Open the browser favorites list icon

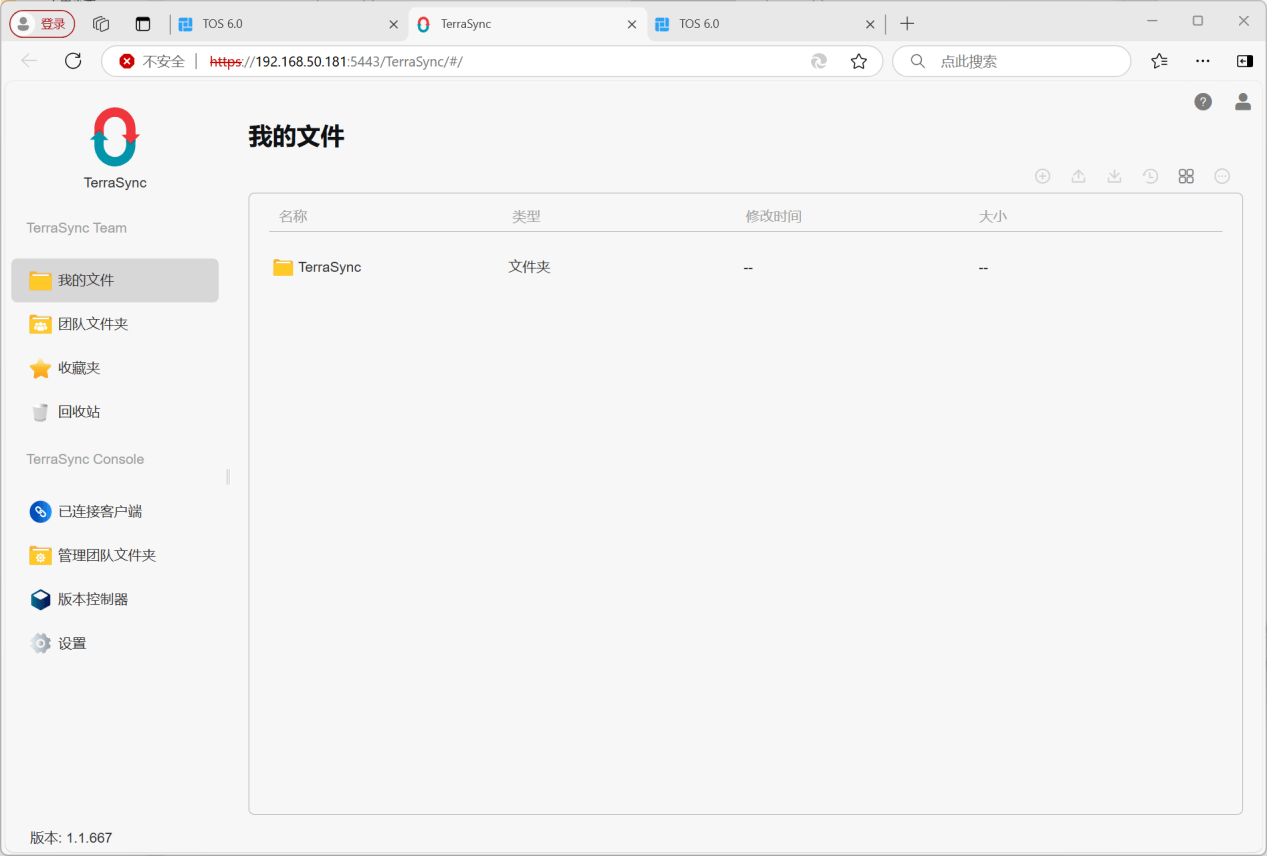tap(1159, 61)
